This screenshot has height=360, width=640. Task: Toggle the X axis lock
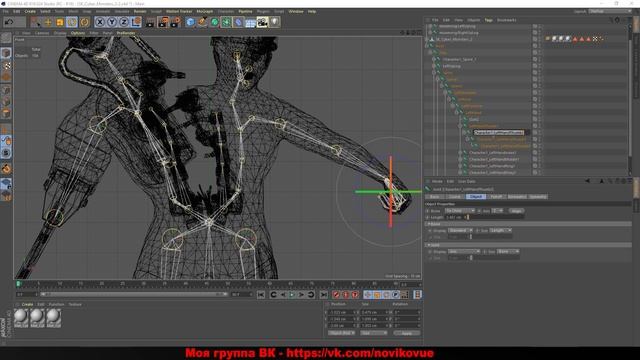100,22
